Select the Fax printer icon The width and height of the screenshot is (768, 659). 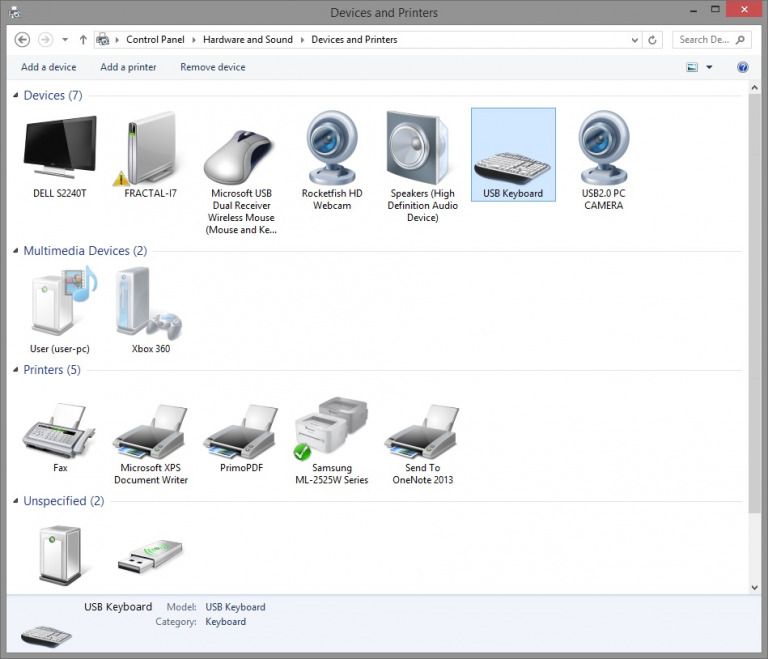tap(60, 432)
